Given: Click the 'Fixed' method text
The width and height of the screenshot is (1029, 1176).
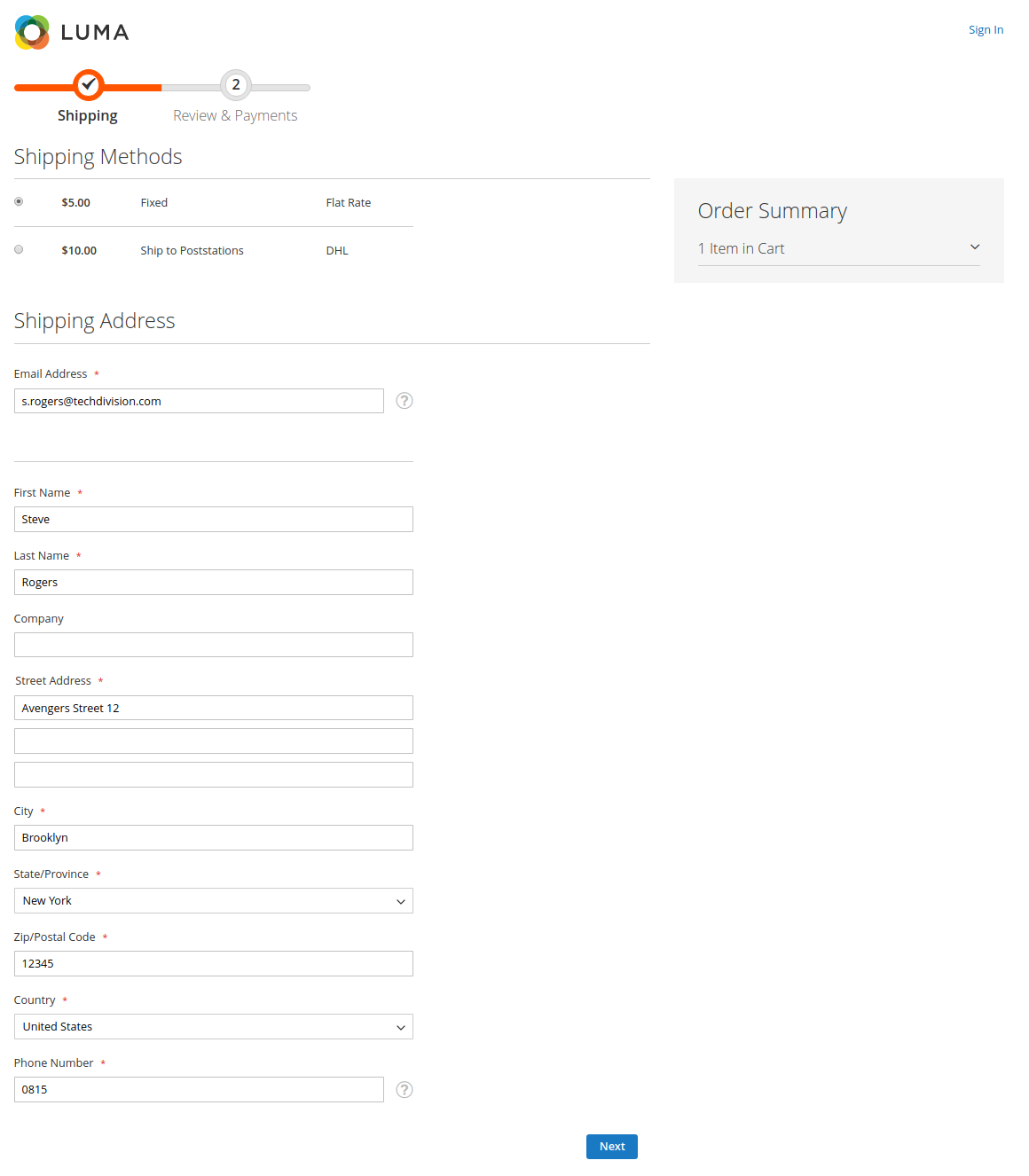Looking at the screenshot, I should (x=154, y=203).
